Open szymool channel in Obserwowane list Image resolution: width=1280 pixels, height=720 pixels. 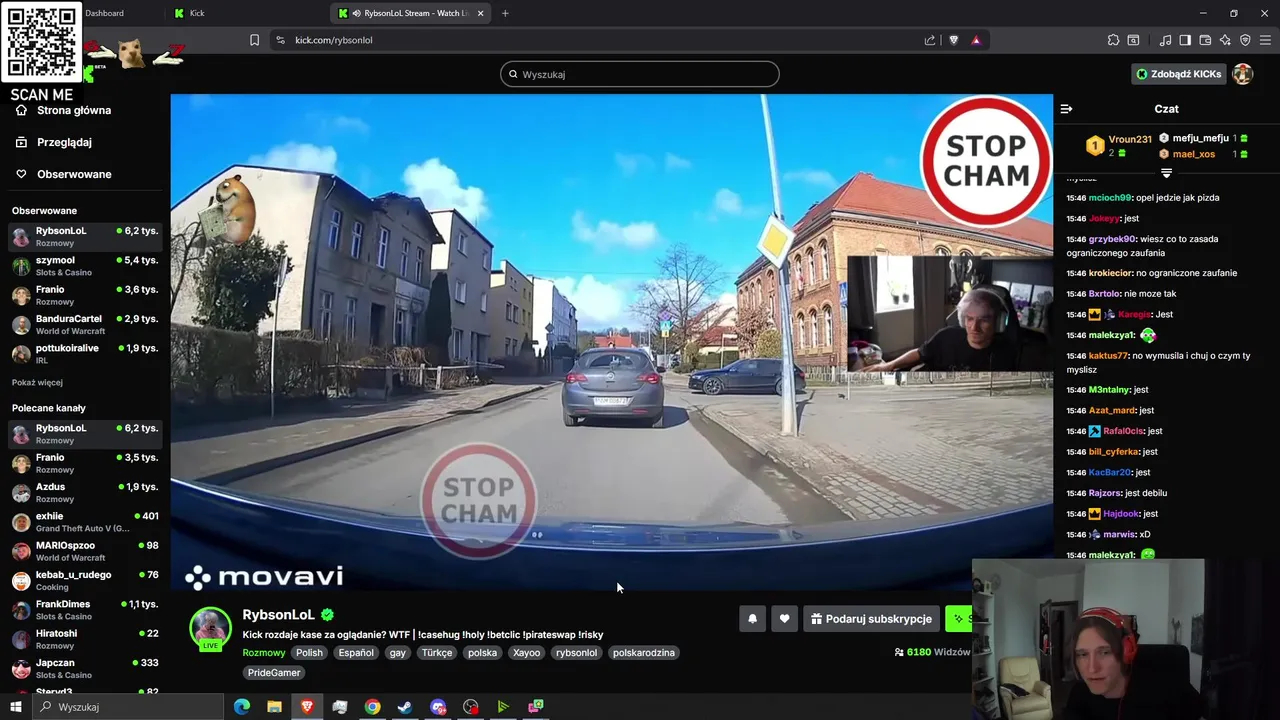tap(85, 265)
